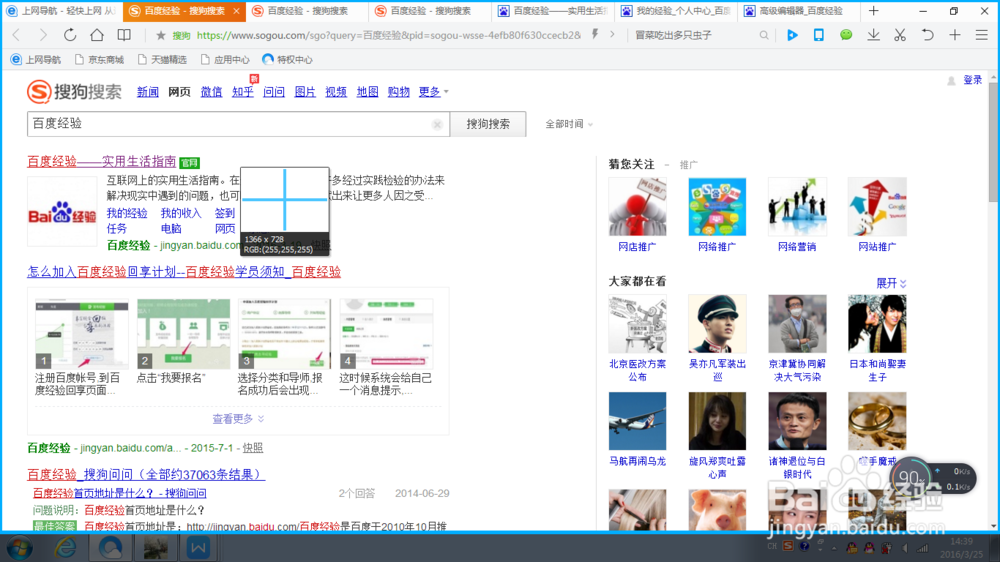The image size is (1000, 562).
Task: Select the 知乎 search category
Action: point(242,92)
